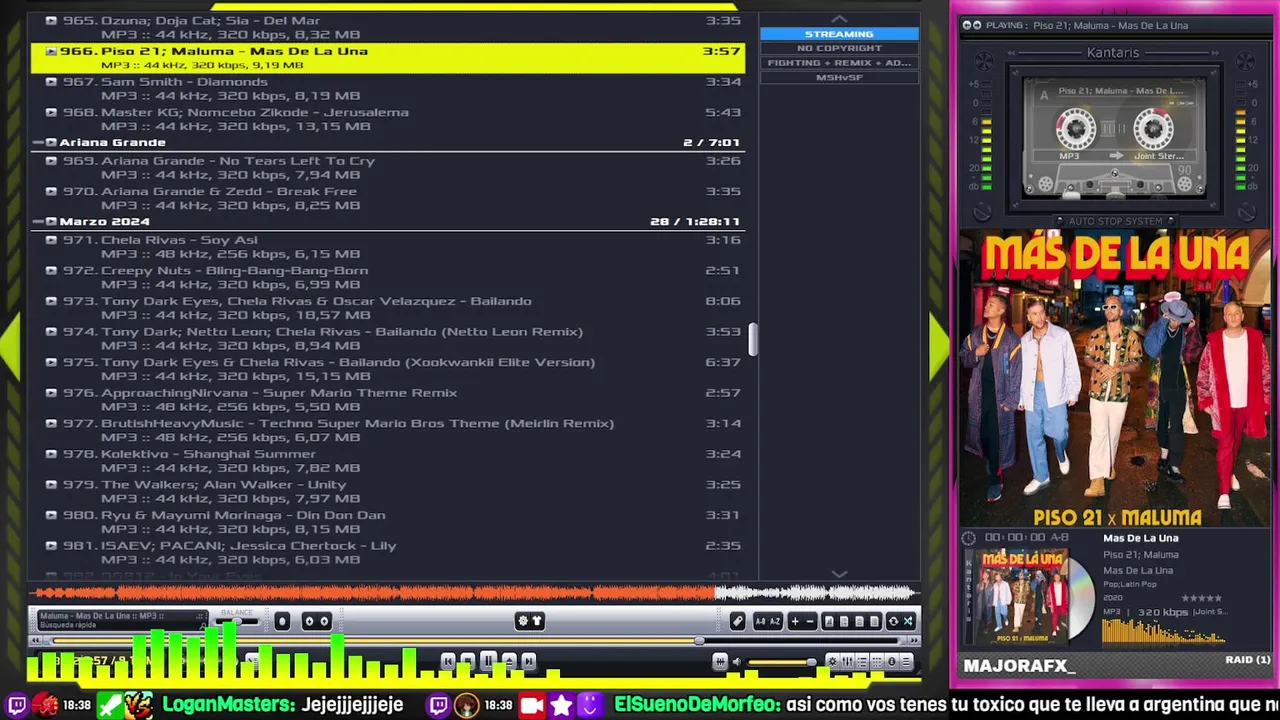Image resolution: width=1280 pixels, height=720 pixels.
Task: Toggle shuffle mode icon
Action: pos(908,621)
